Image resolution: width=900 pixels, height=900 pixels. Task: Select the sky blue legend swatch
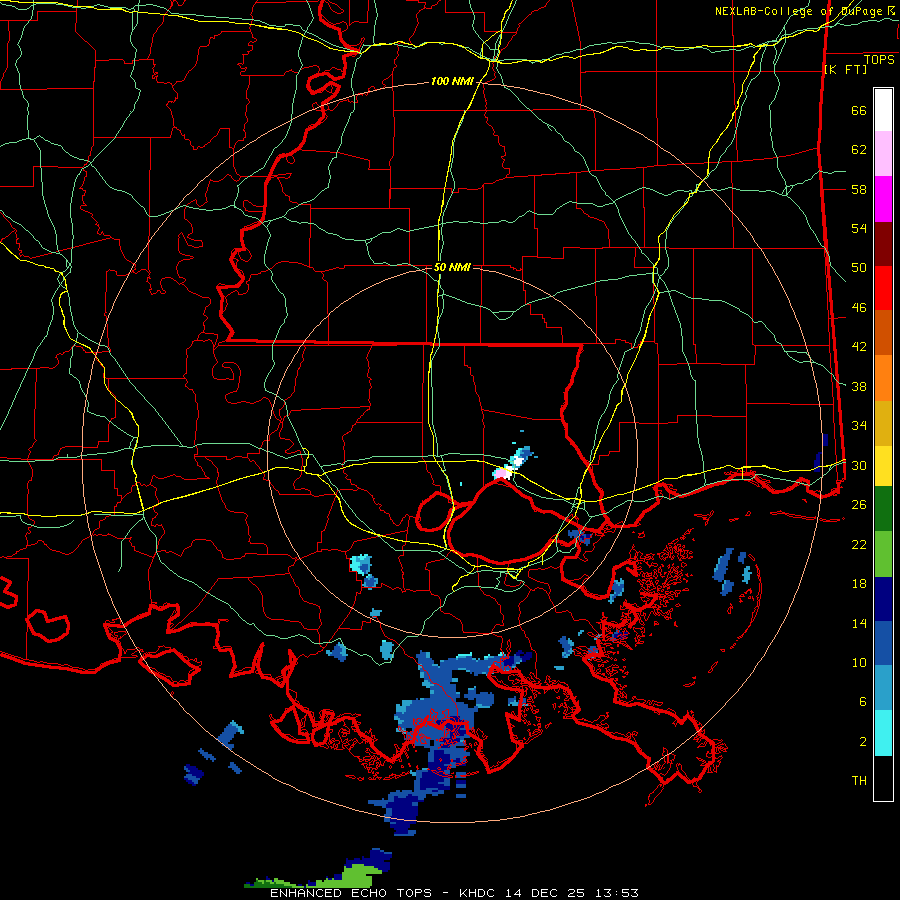coord(883,688)
